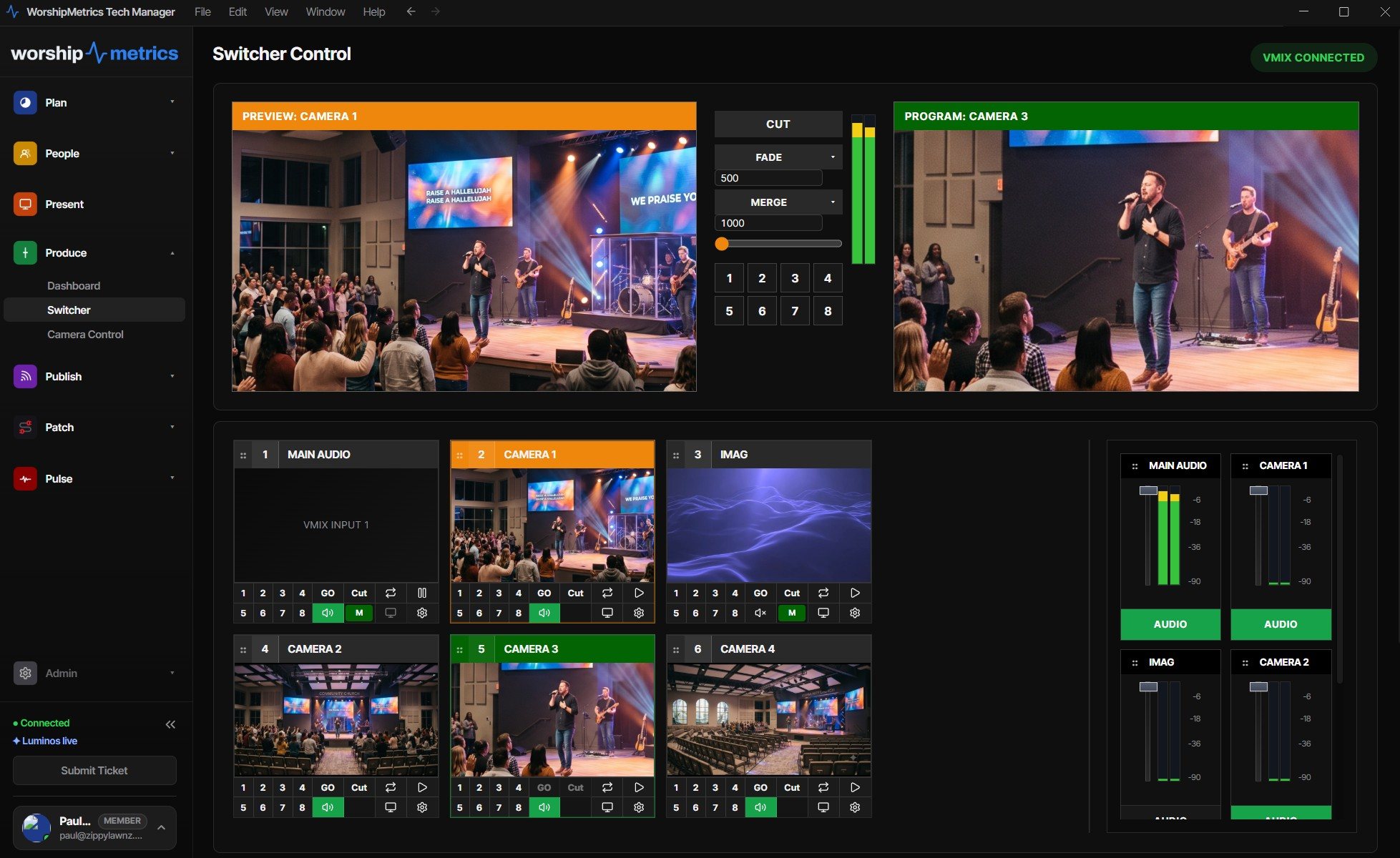Expand the Patch section
The width and height of the screenshot is (1400, 858).
click(x=172, y=427)
